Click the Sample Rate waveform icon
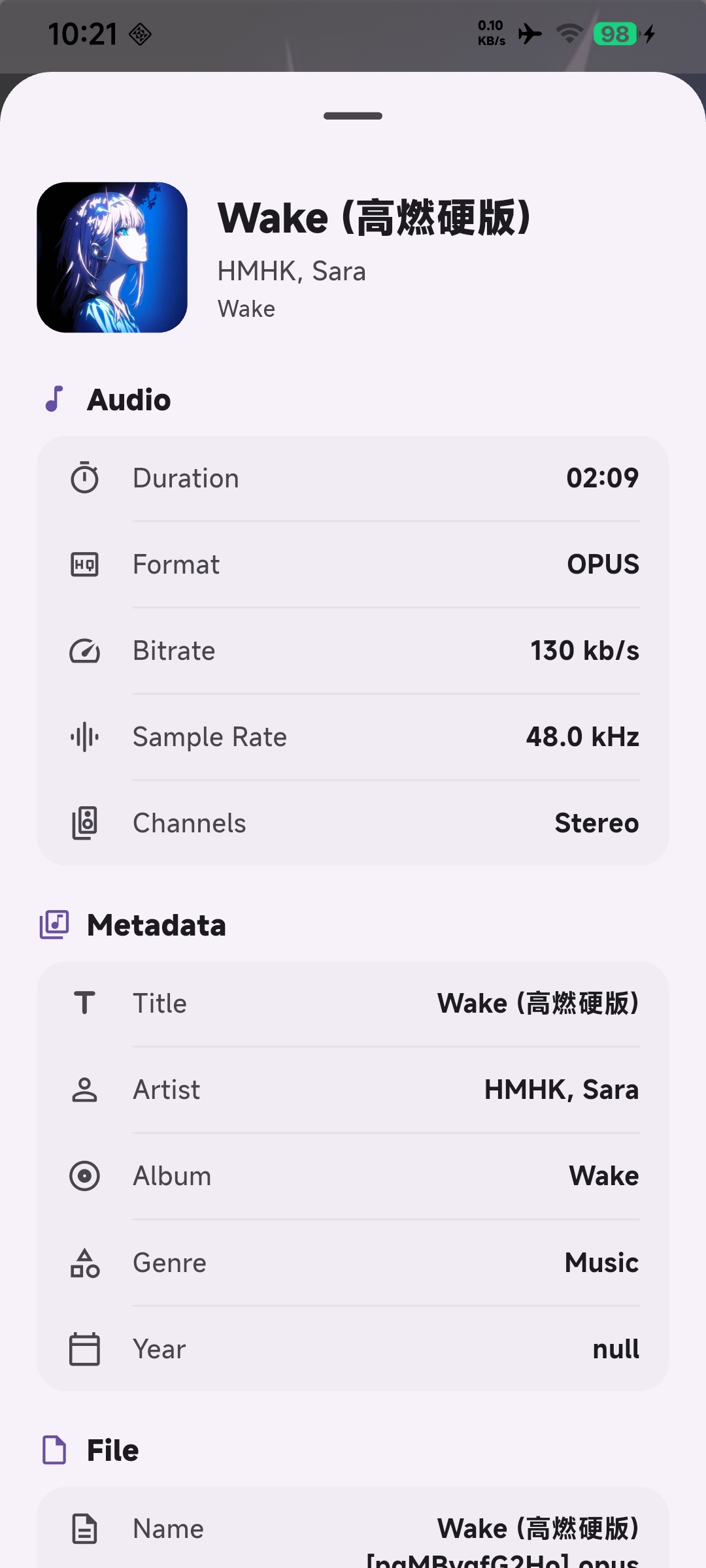The width and height of the screenshot is (706, 1568). tap(84, 737)
